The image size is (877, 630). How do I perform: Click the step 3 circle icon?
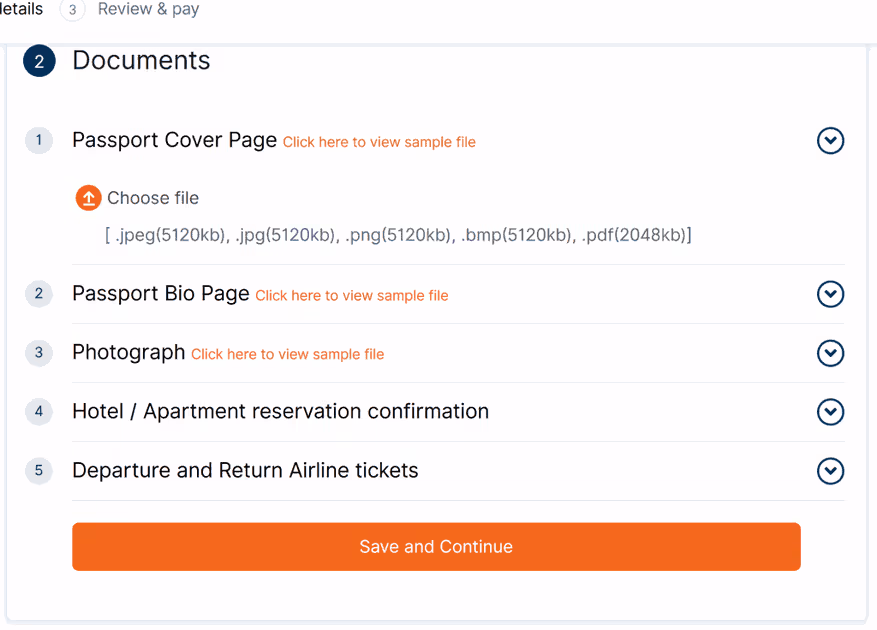click(x=72, y=10)
